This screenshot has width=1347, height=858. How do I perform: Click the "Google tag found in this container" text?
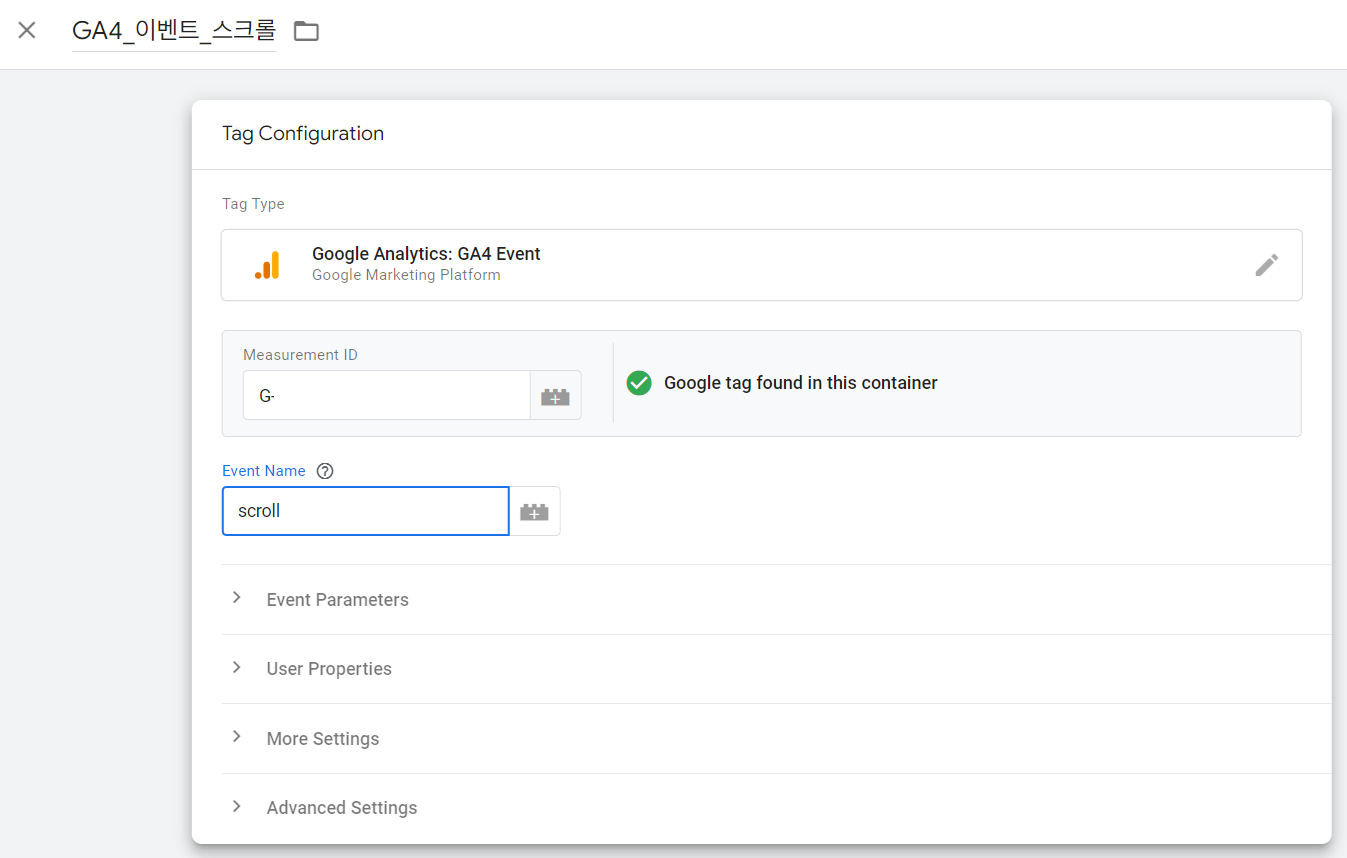[x=801, y=383]
